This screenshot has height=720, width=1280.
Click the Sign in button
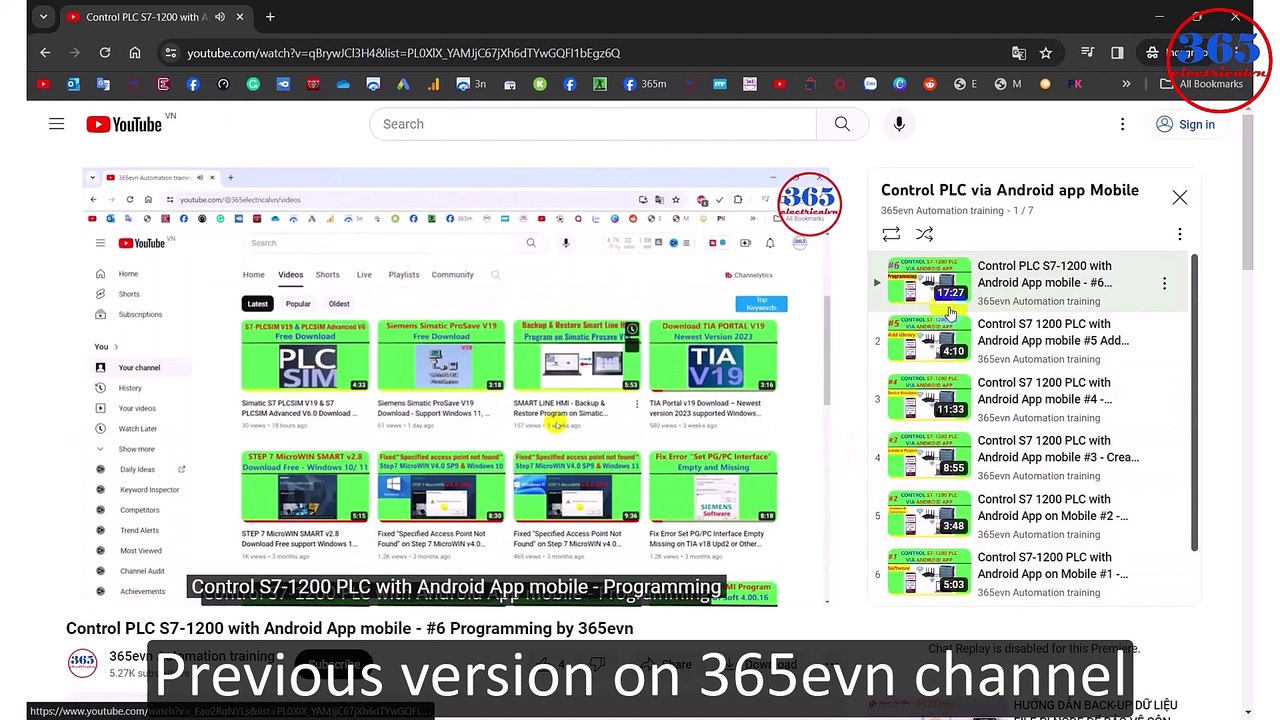click(1185, 124)
